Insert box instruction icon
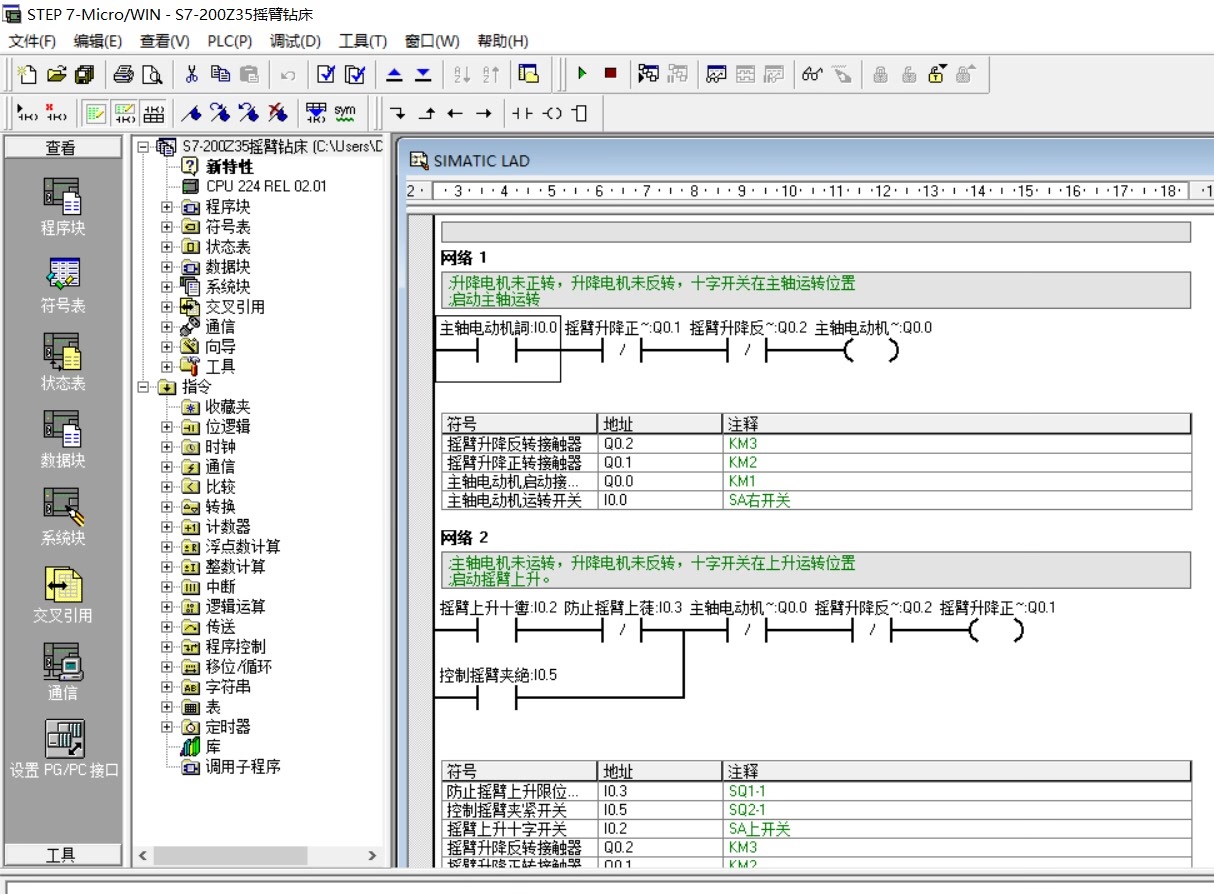Image resolution: width=1214 pixels, height=894 pixels. tap(580, 113)
